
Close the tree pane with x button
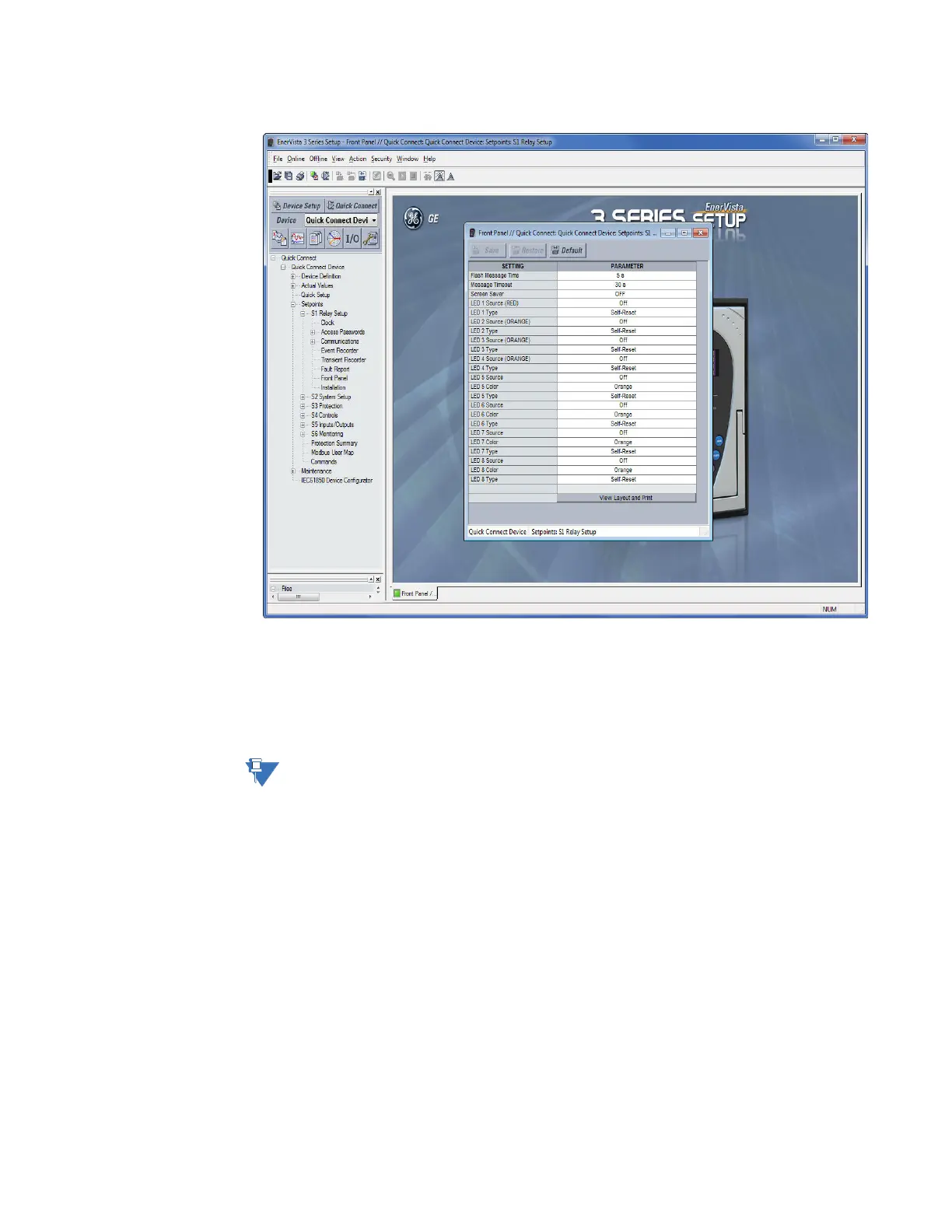[378, 192]
